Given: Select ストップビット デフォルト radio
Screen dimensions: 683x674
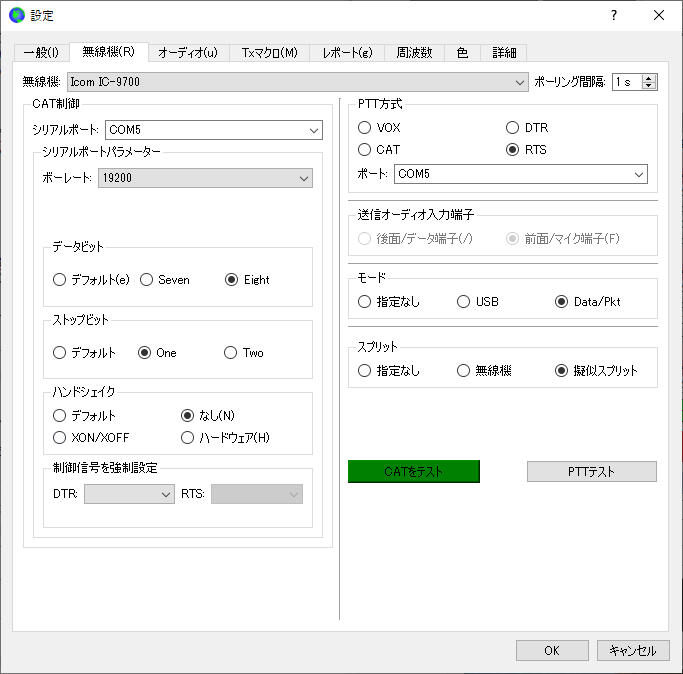Looking at the screenshot, I should coord(84,352).
